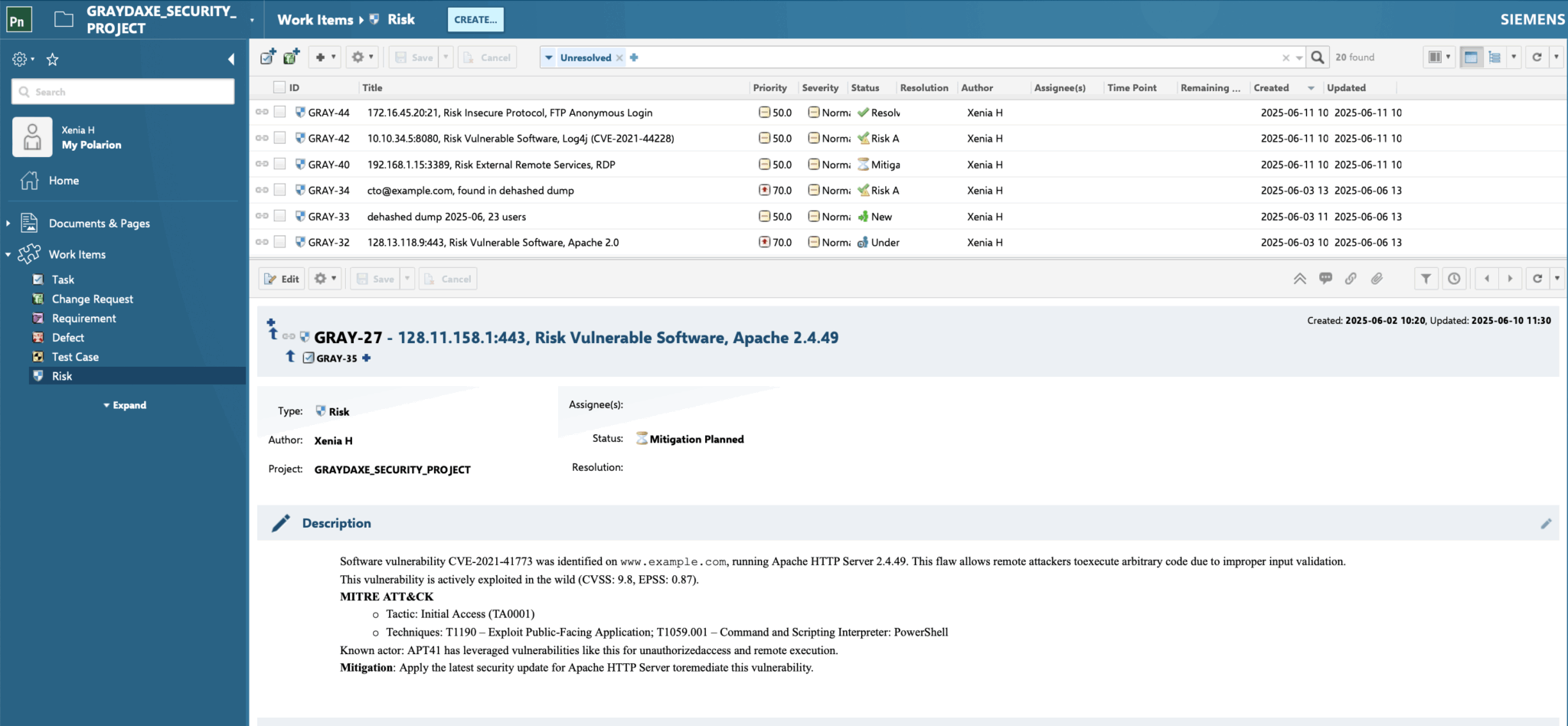Open the project name dropdown arrow
Screen dimensions: 1568x726
(x=252, y=20)
